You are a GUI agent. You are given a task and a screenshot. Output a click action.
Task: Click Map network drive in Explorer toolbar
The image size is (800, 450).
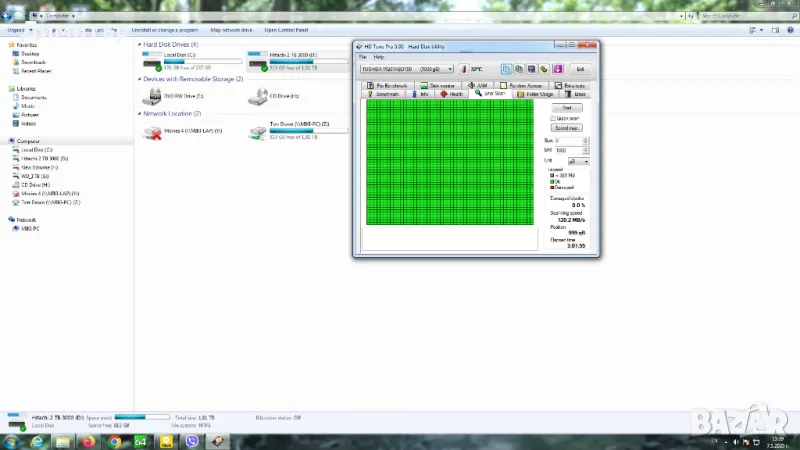tap(232, 30)
